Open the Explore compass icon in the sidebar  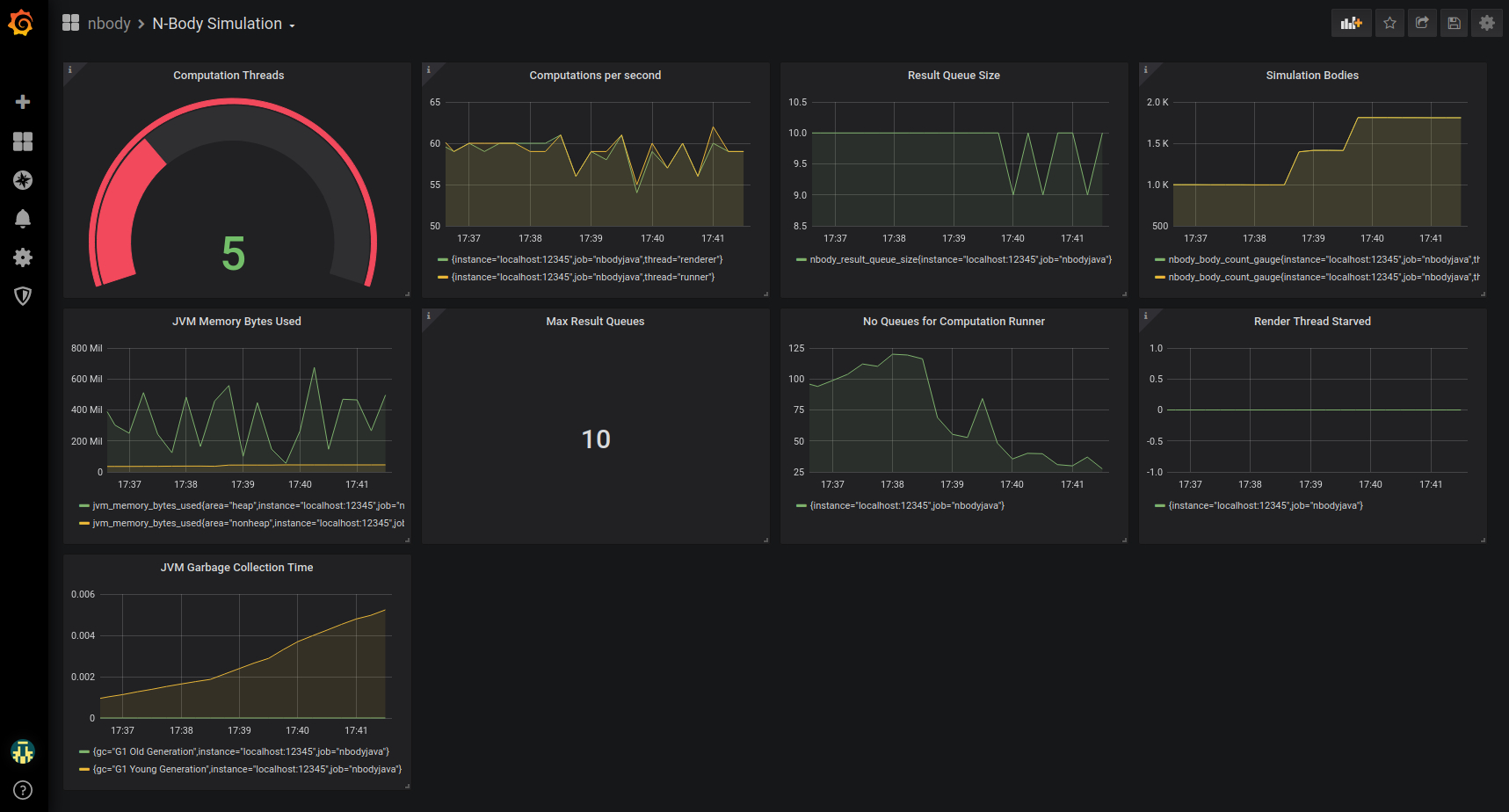point(23,180)
